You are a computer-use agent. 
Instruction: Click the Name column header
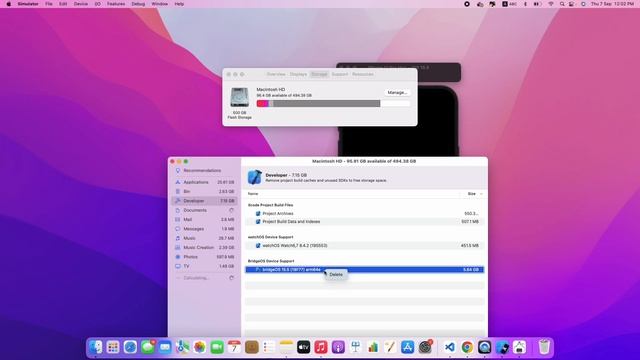click(253, 194)
